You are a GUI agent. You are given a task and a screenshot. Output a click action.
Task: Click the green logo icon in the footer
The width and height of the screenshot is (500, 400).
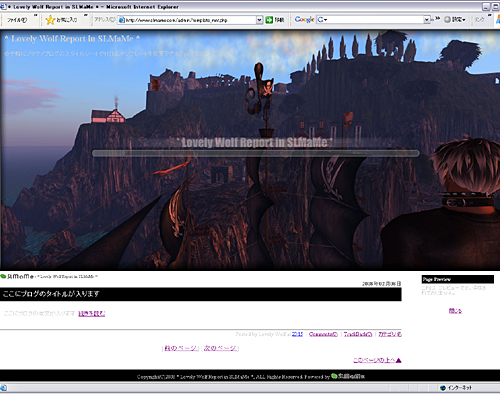point(334,376)
